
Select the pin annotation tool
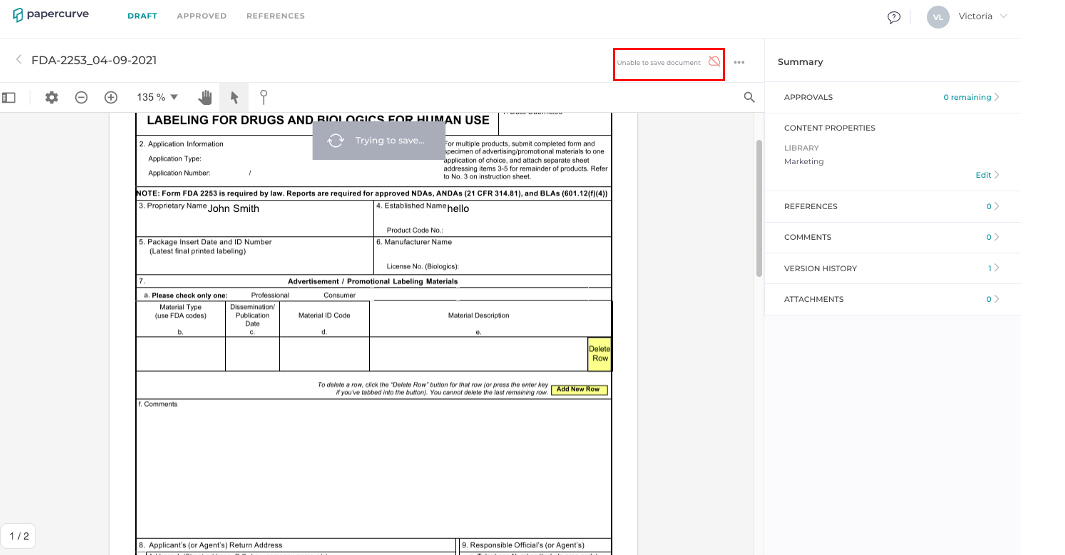(x=264, y=98)
